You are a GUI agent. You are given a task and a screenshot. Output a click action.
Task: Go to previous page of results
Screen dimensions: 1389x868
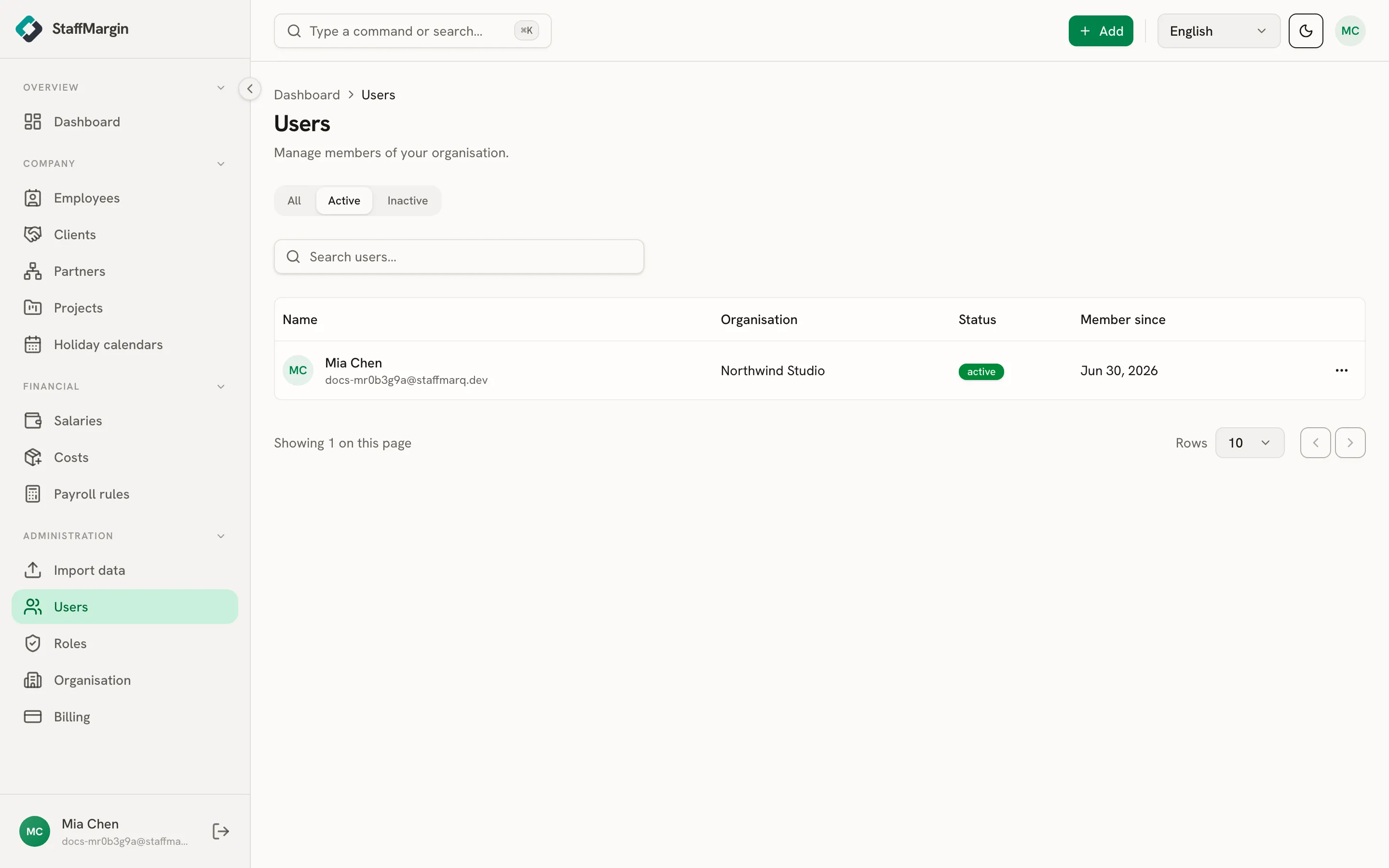[1316, 443]
